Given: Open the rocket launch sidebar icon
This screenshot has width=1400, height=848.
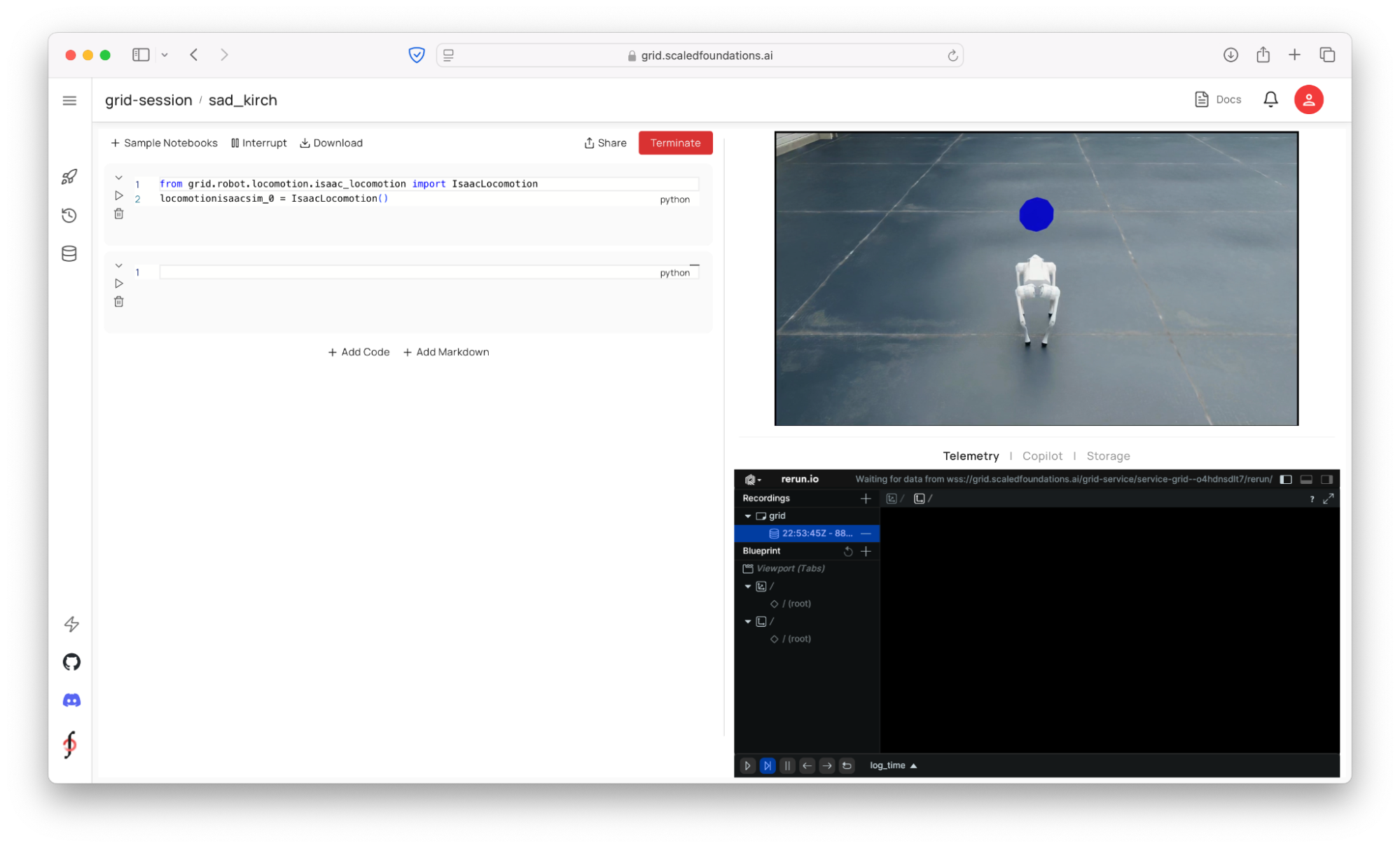Looking at the screenshot, I should click(69, 176).
